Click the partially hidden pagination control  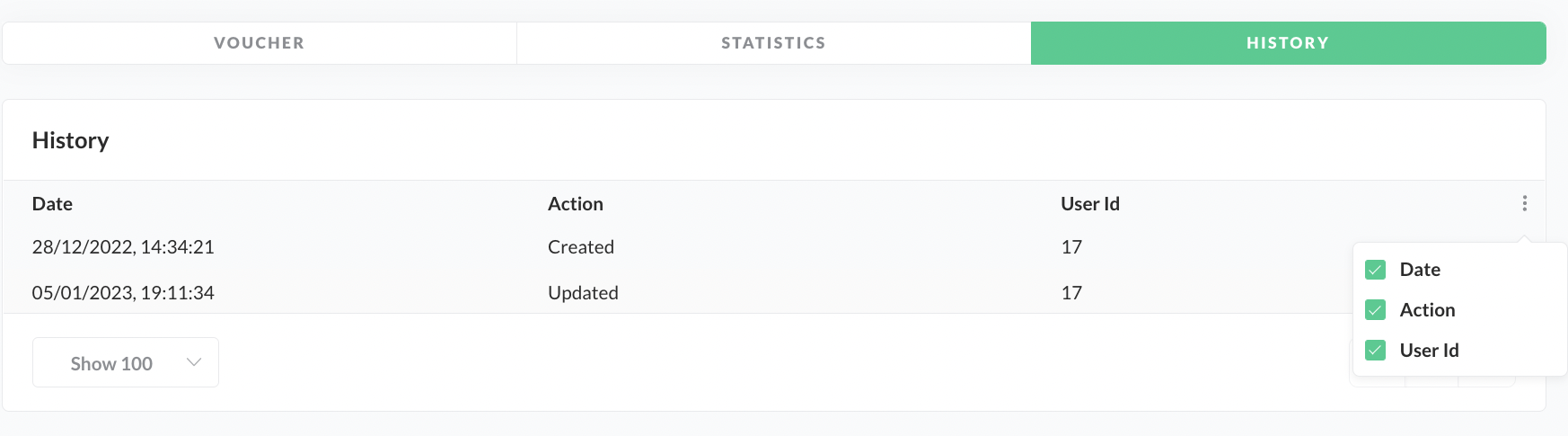point(1432,382)
